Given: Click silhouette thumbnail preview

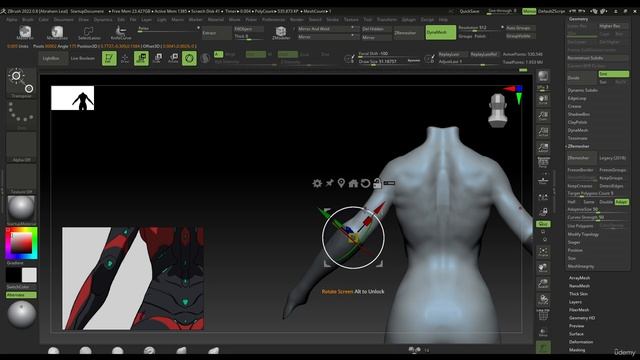Looking at the screenshot, I should pos(73,98).
